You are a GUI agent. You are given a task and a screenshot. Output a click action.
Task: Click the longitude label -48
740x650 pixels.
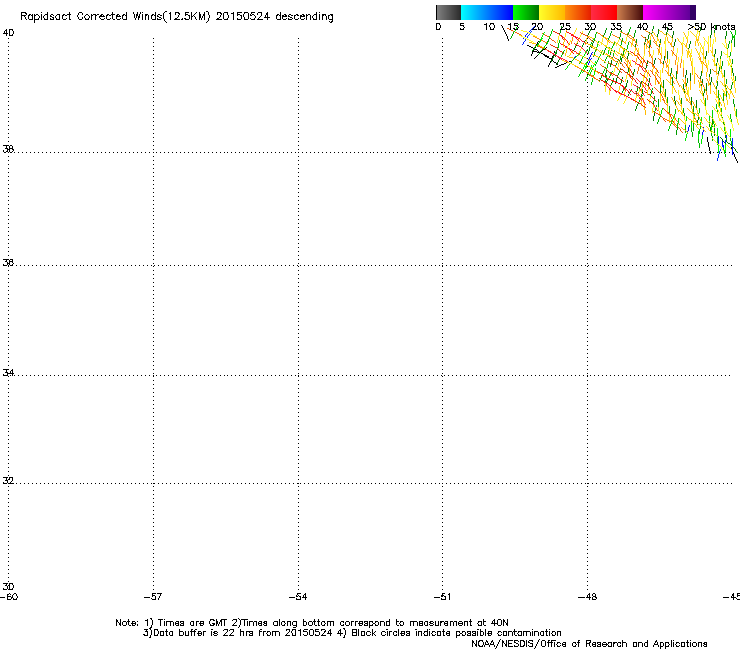pos(587,597)
